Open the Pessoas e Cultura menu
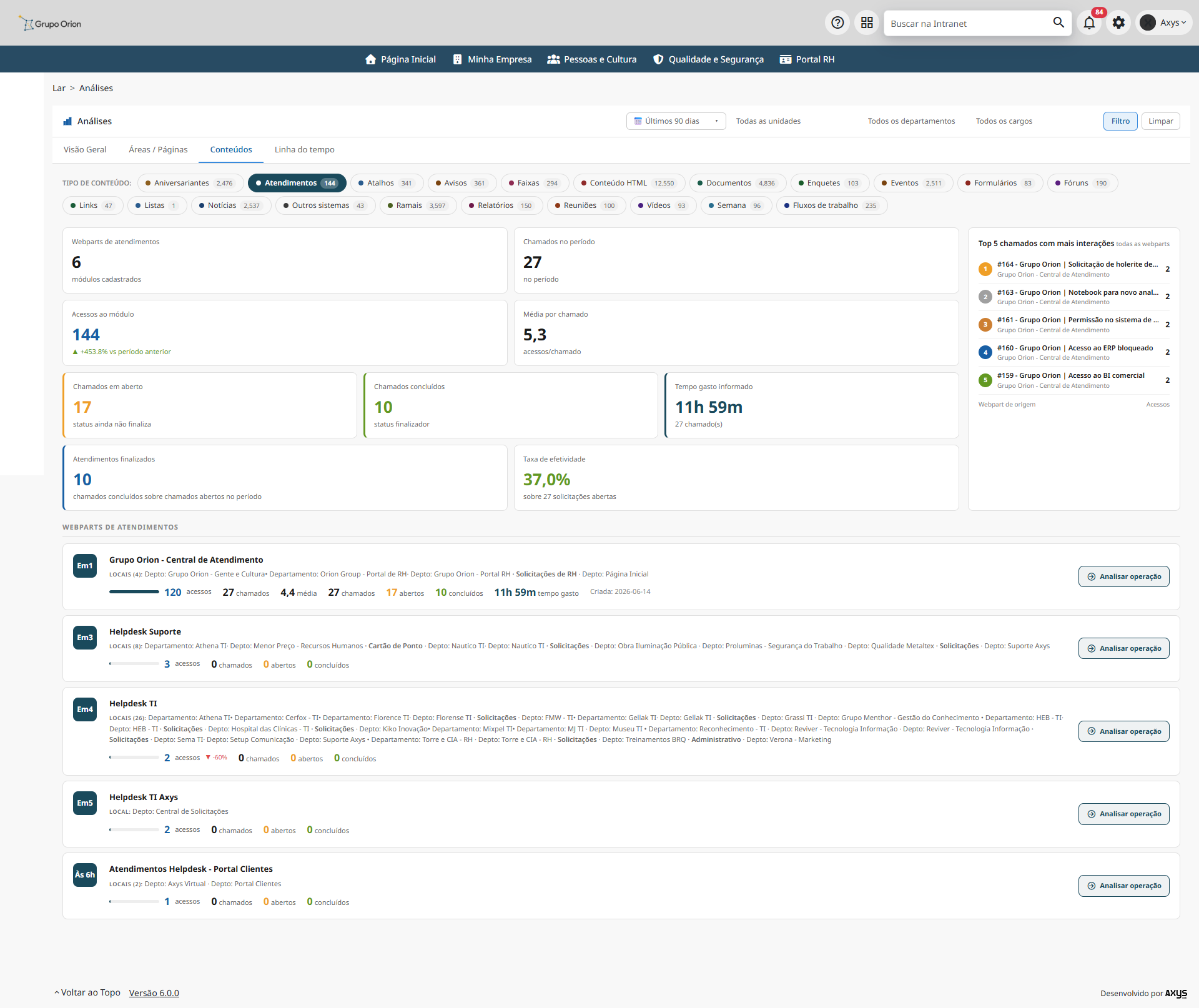Viewport: 1199px width, 1008px height. [x=592, y=59]
